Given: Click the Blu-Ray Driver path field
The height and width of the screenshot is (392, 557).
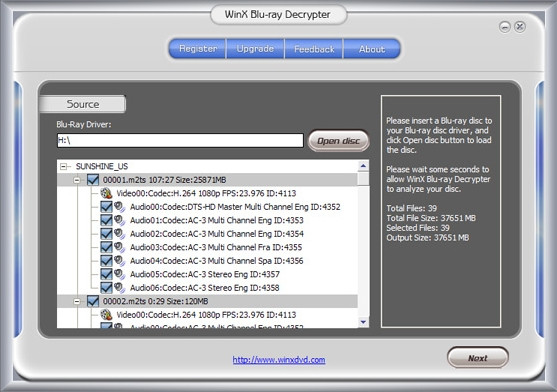Looking at the screenshot, I should 180,140.
